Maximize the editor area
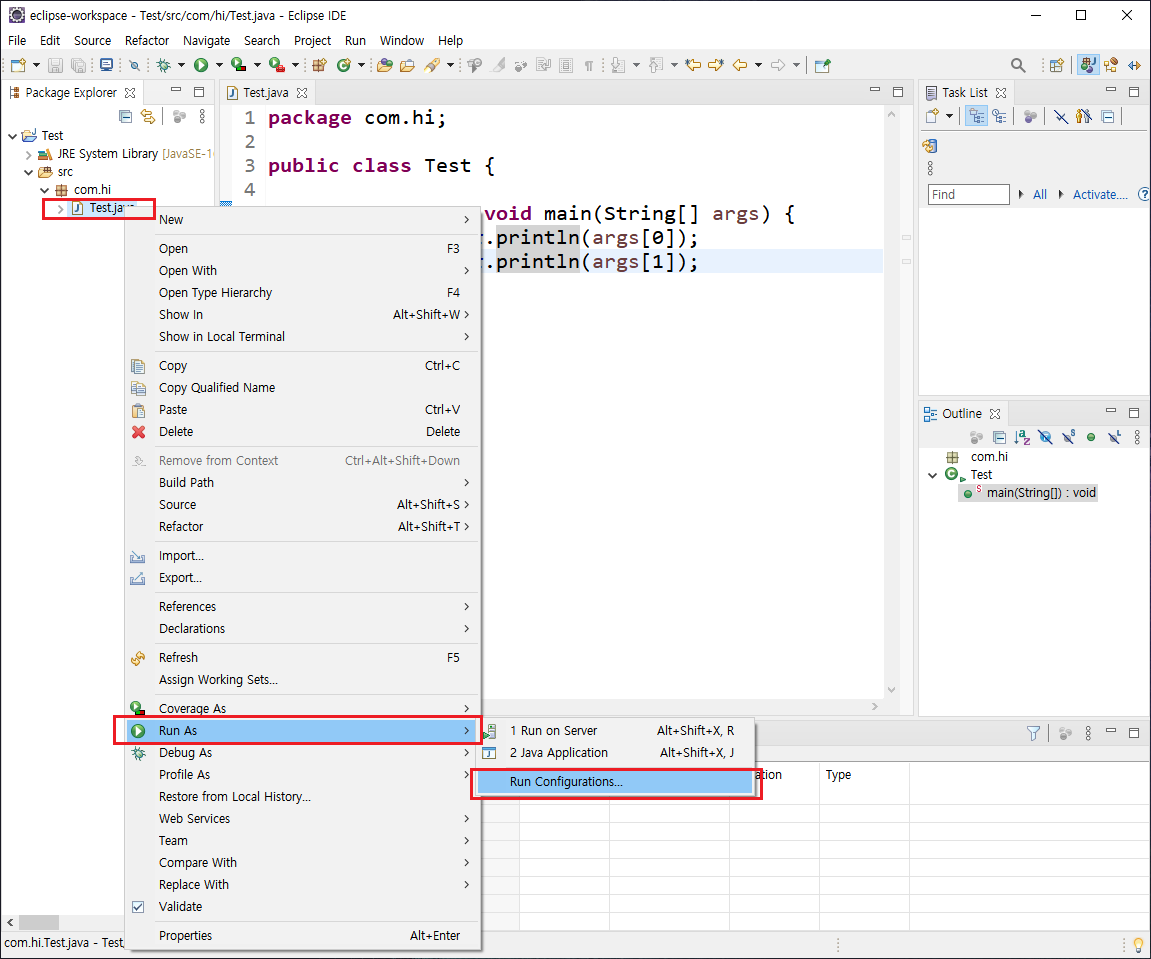 tap(898, 91)
